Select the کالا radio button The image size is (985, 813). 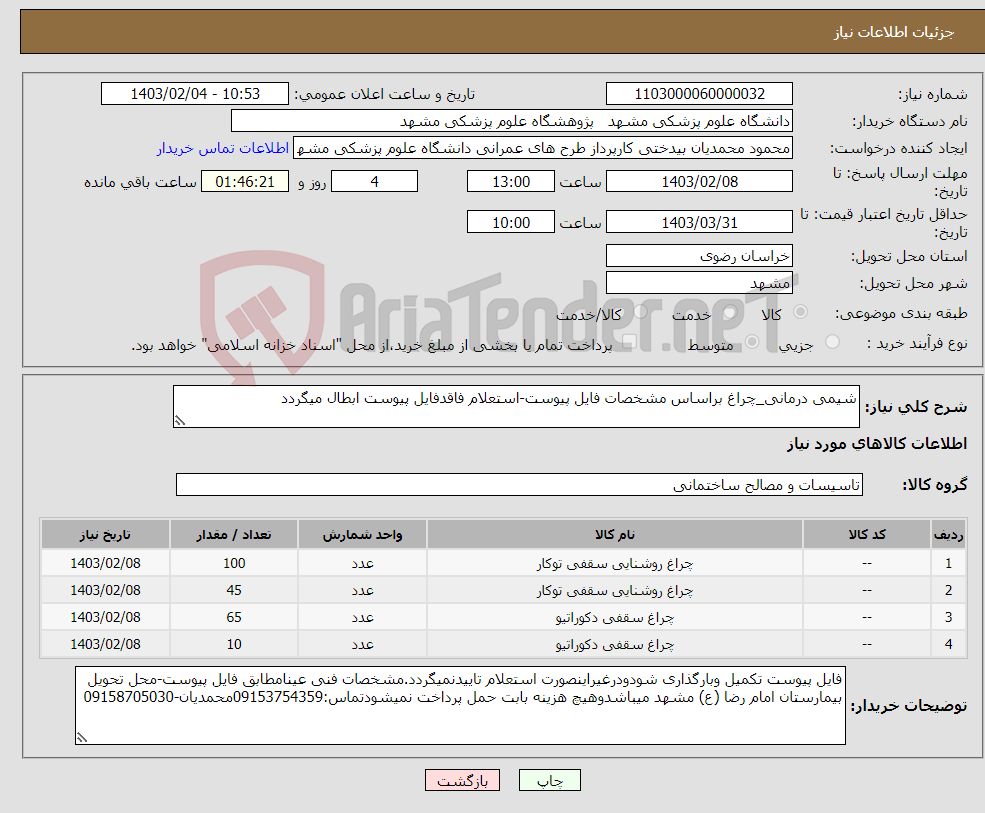pyautogui.click(x=800, y=312)
